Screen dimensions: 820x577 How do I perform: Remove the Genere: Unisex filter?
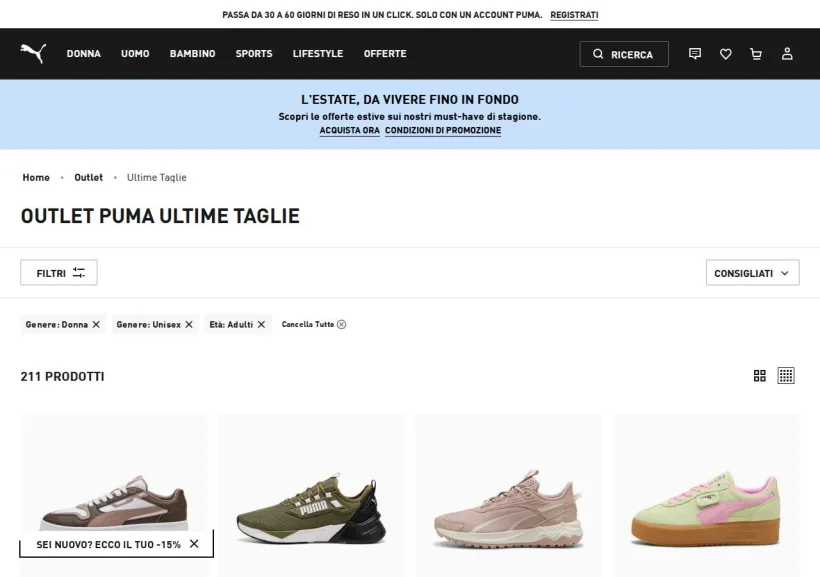(x=189, y=324)
